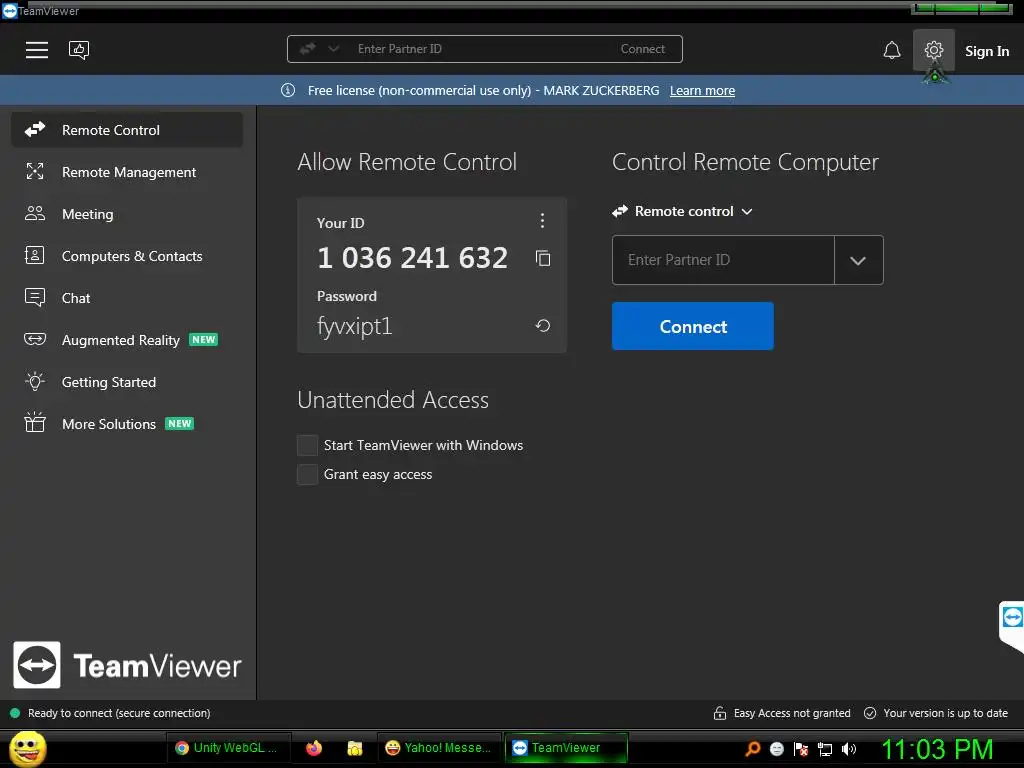Screen dimensions: 1024x768
Task: Open Getting Started section
Action: pyautogui.click(x=127, y=382)
